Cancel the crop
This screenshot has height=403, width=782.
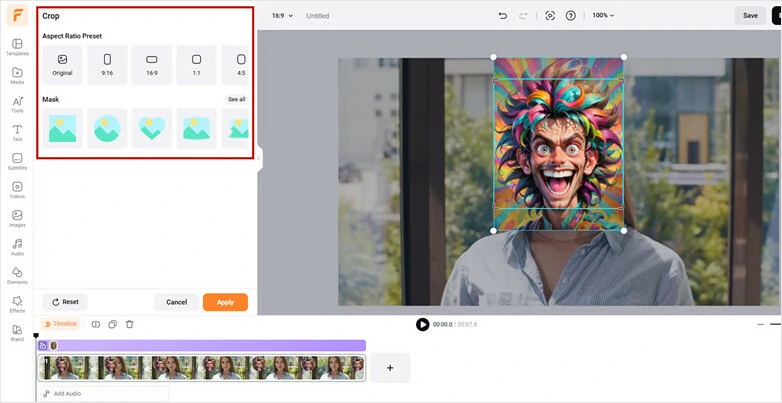(177, 302)
